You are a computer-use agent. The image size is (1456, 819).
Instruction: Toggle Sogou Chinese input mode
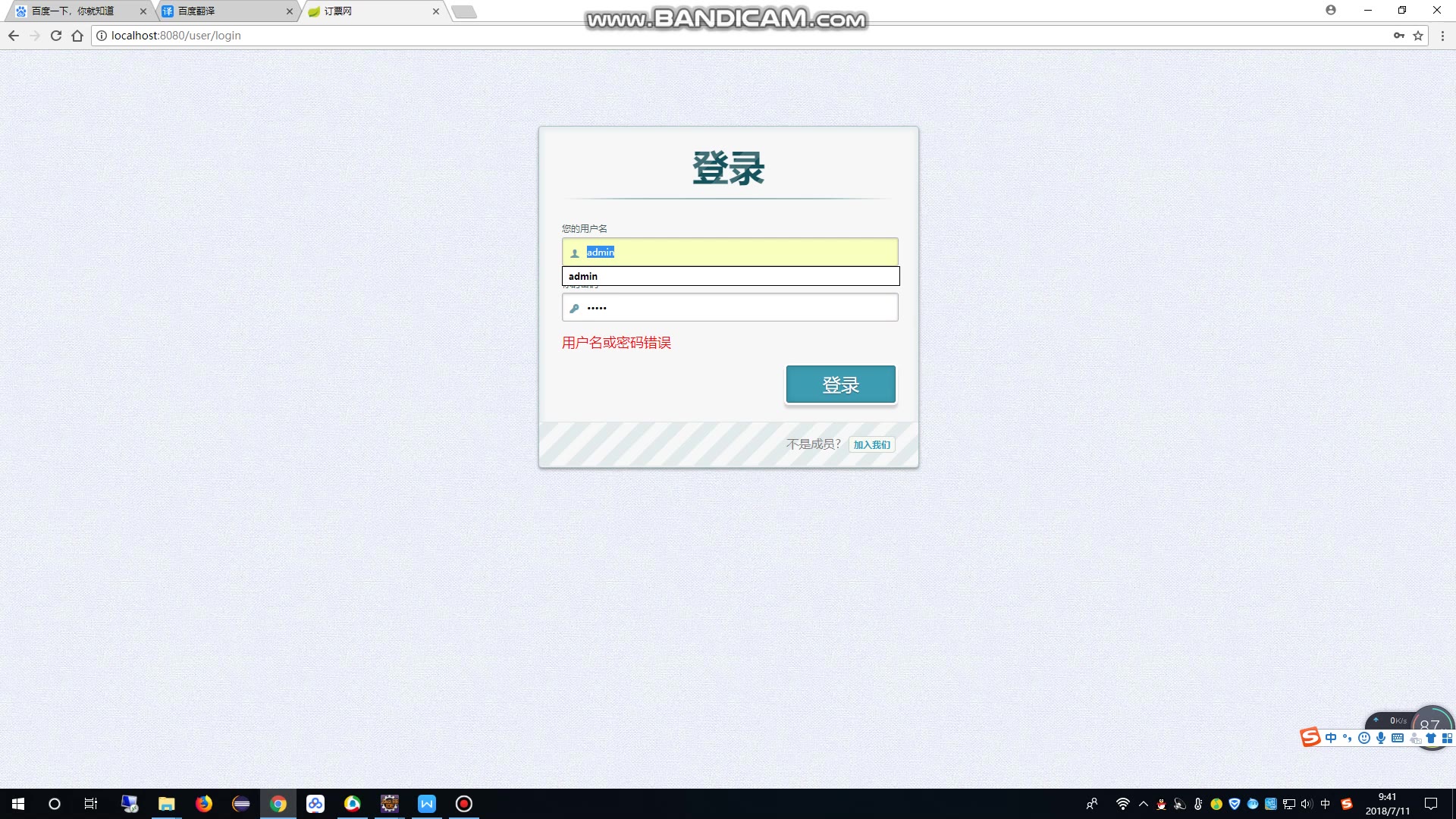(x=1331, y=738)
